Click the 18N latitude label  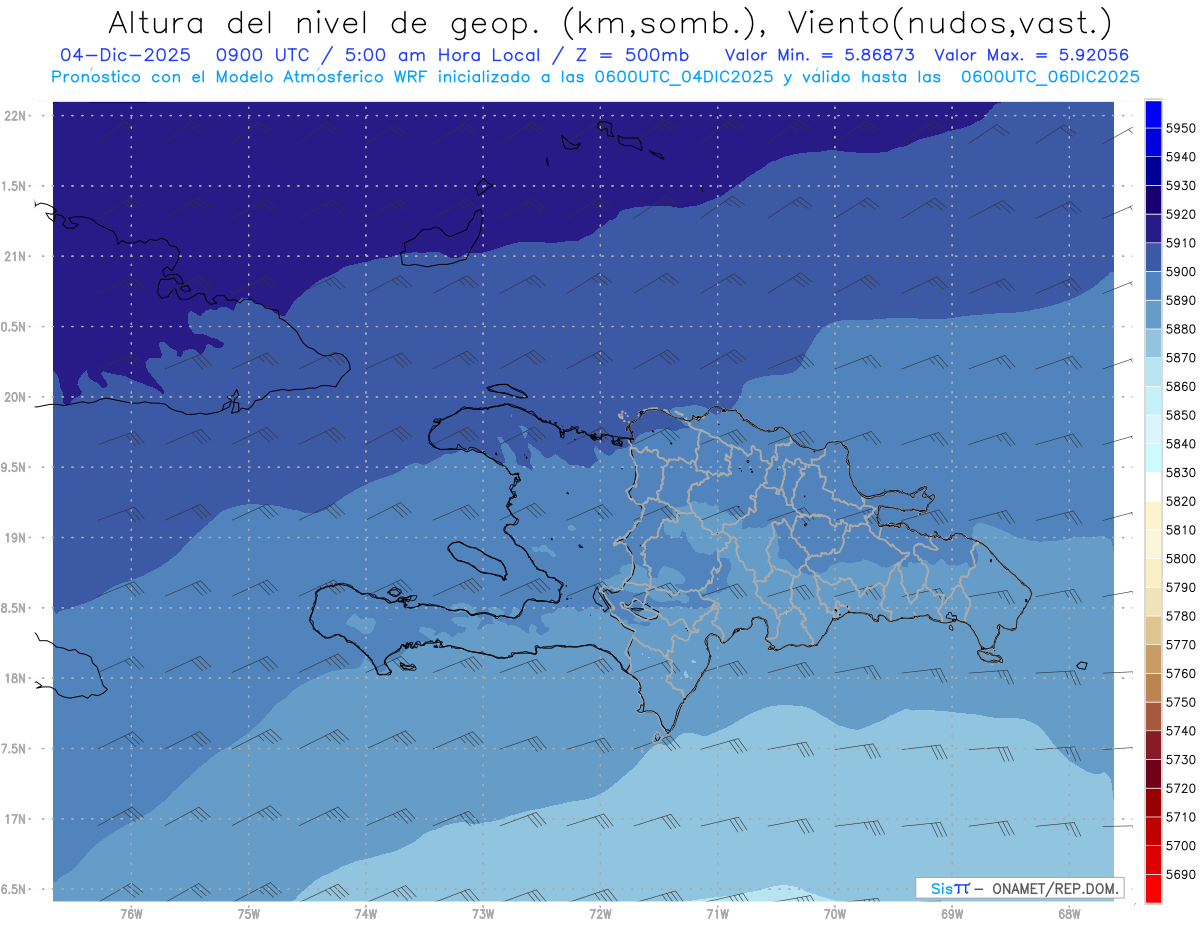pyautogui.click(x=16, y=678)
